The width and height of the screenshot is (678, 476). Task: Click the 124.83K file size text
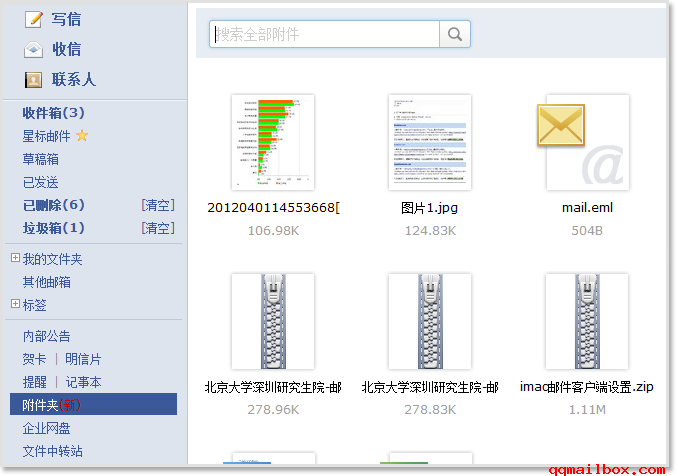click(430, 230)
